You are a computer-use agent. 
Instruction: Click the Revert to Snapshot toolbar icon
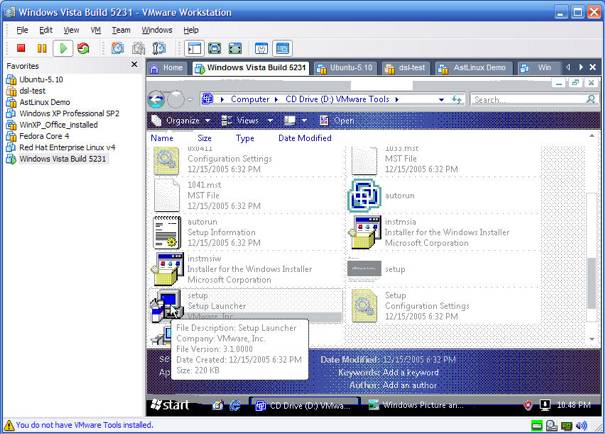pyautogui.click(x=139, y=48)
